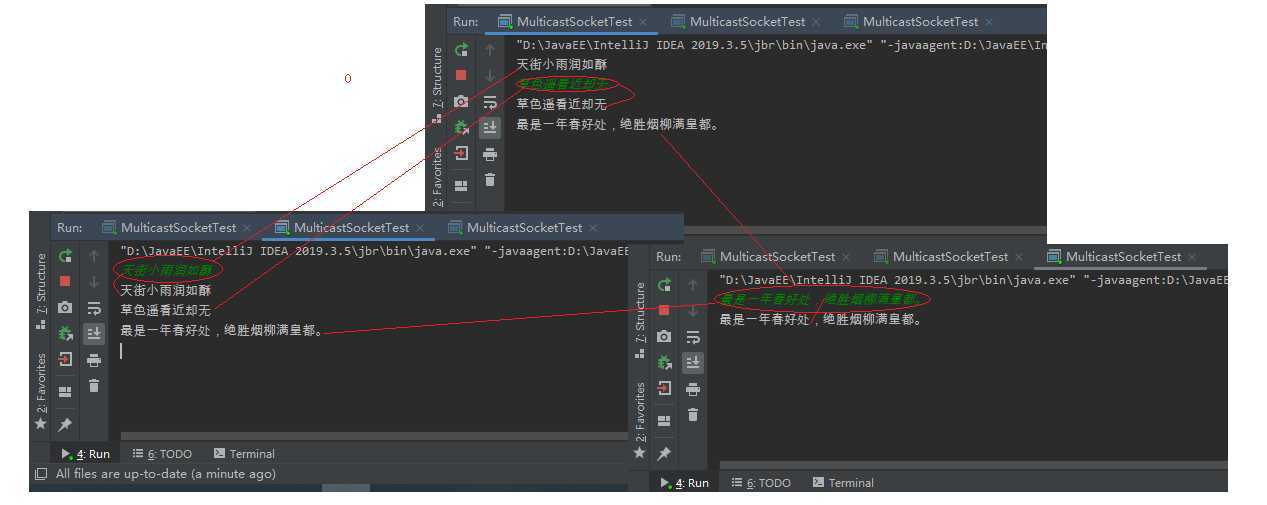
Task: Print console output in the top window
Action: click(490, 154)
